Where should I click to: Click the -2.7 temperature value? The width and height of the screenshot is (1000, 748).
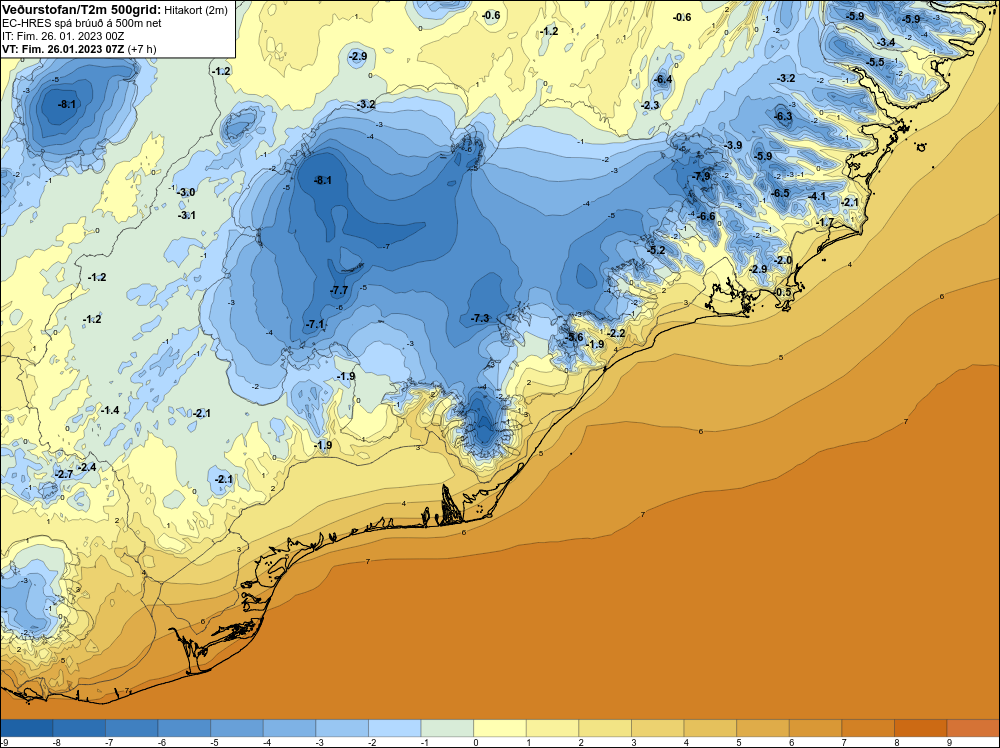(64, 474)
